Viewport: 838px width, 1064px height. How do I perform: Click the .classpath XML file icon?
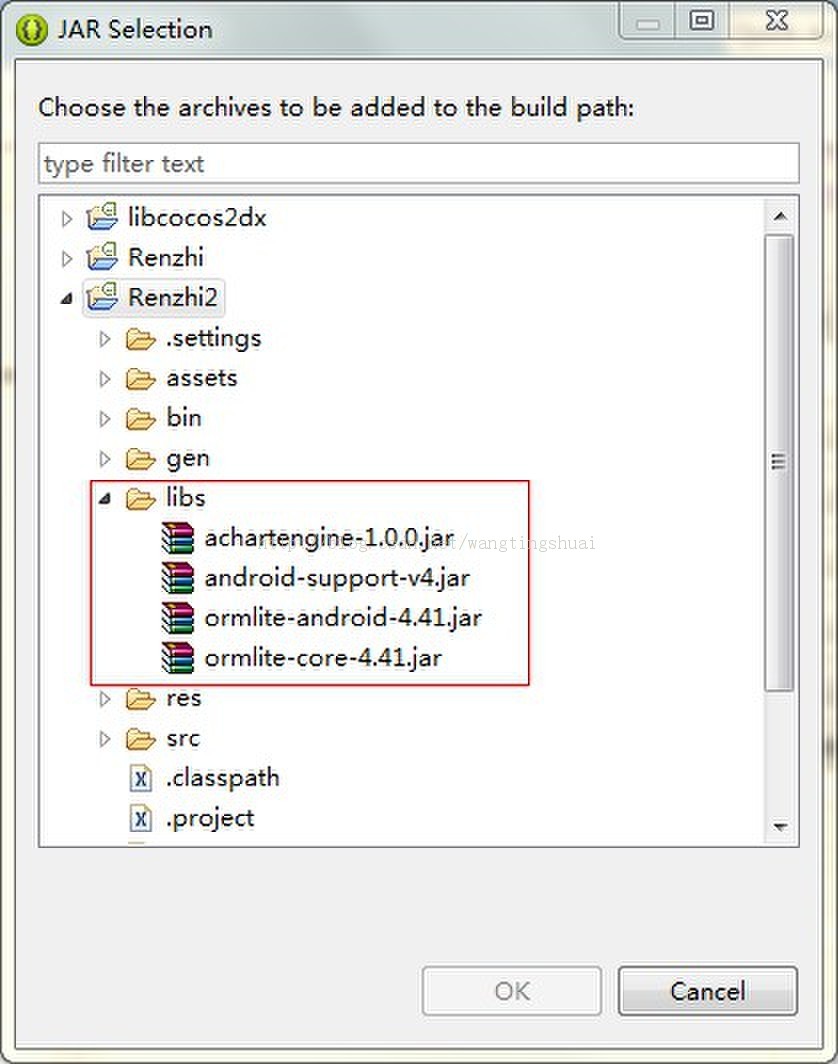(x=140, y=778)
